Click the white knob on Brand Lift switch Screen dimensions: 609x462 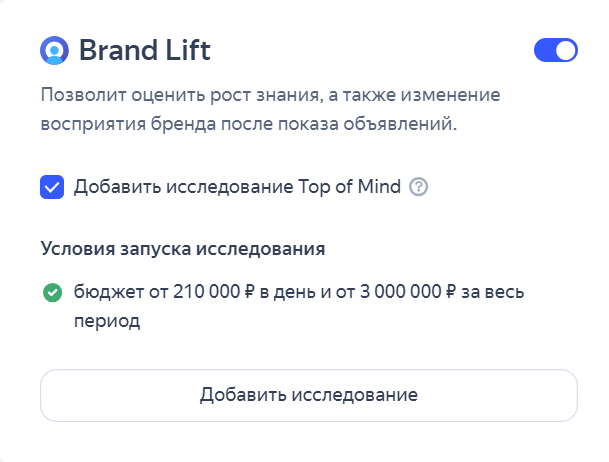[x=566, y=50]
